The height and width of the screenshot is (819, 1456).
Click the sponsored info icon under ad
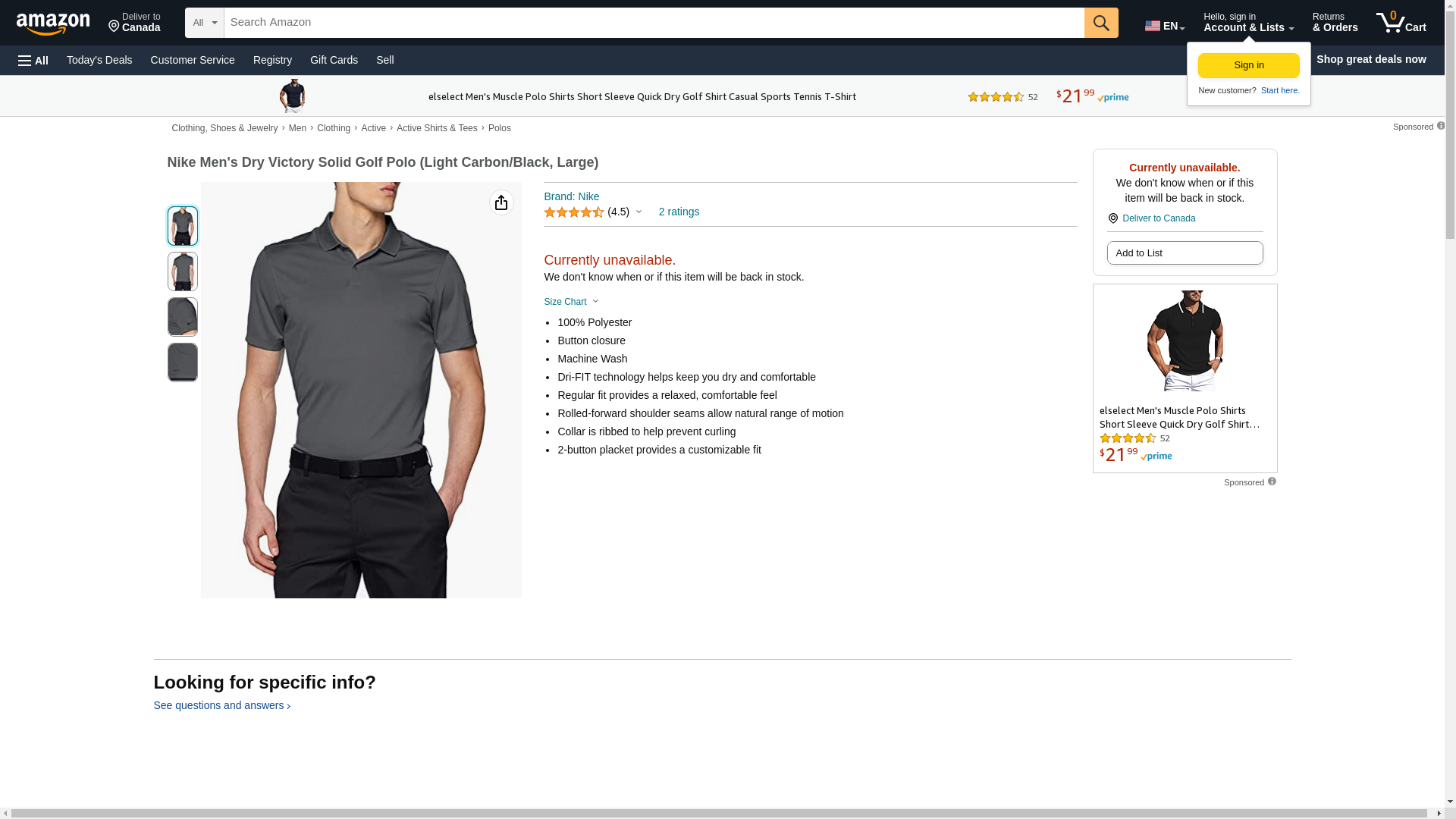(1272, 482)
